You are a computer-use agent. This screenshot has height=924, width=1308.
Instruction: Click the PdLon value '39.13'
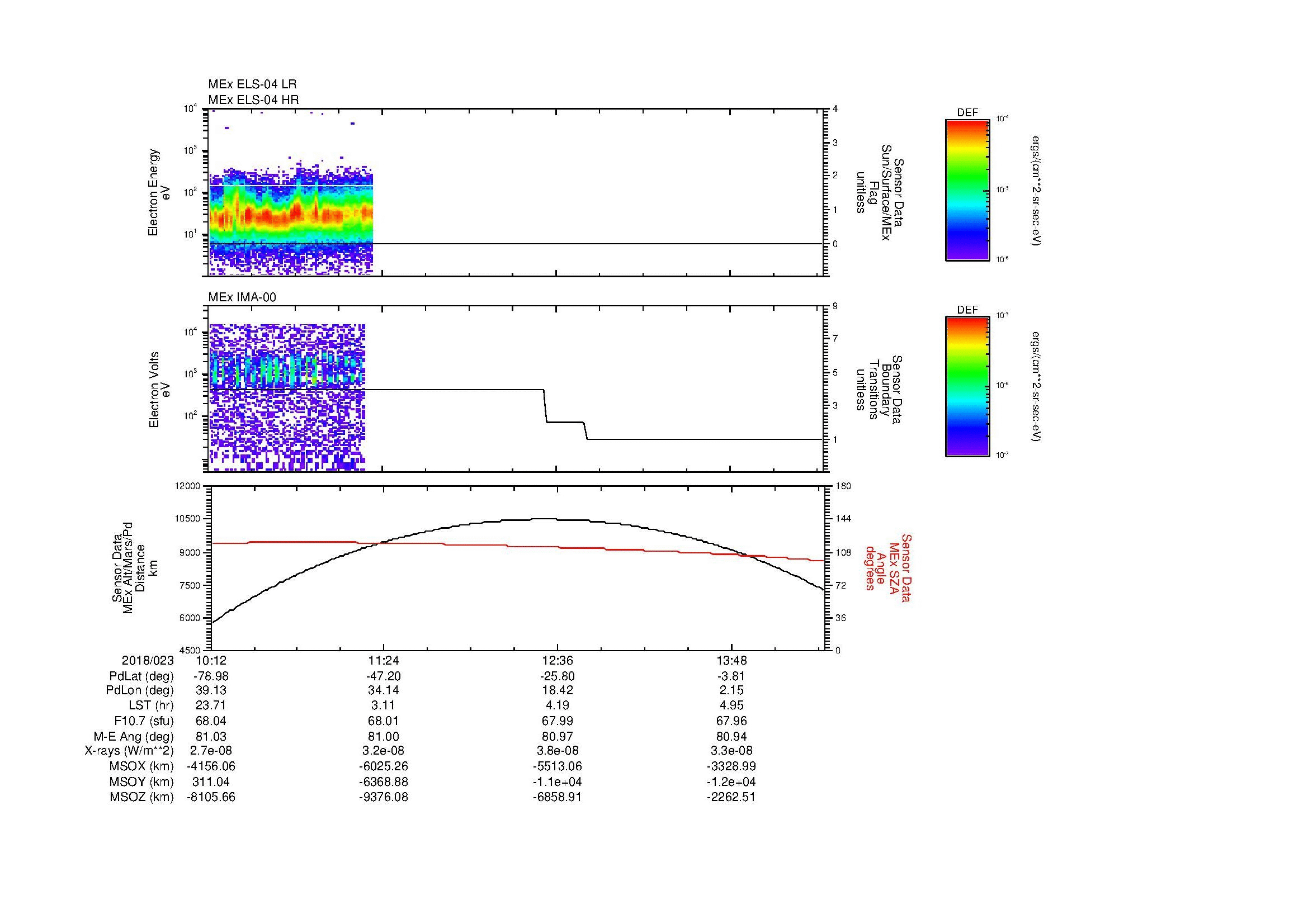[x=211, y=690]
